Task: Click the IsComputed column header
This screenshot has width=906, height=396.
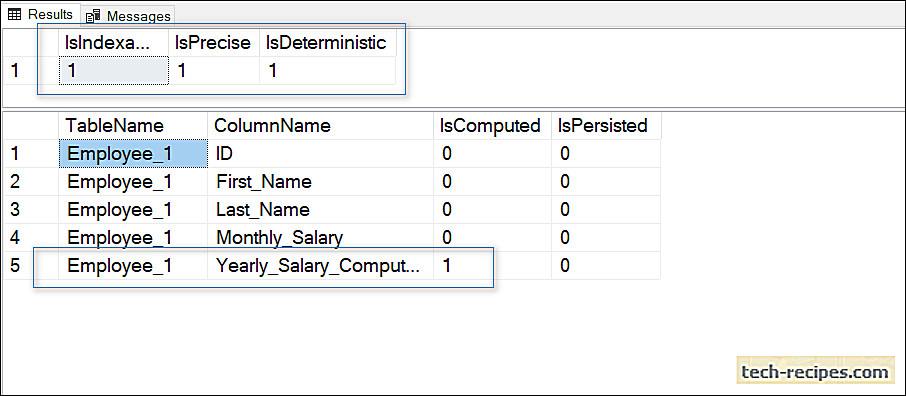Action: click(x=492, y=125)
